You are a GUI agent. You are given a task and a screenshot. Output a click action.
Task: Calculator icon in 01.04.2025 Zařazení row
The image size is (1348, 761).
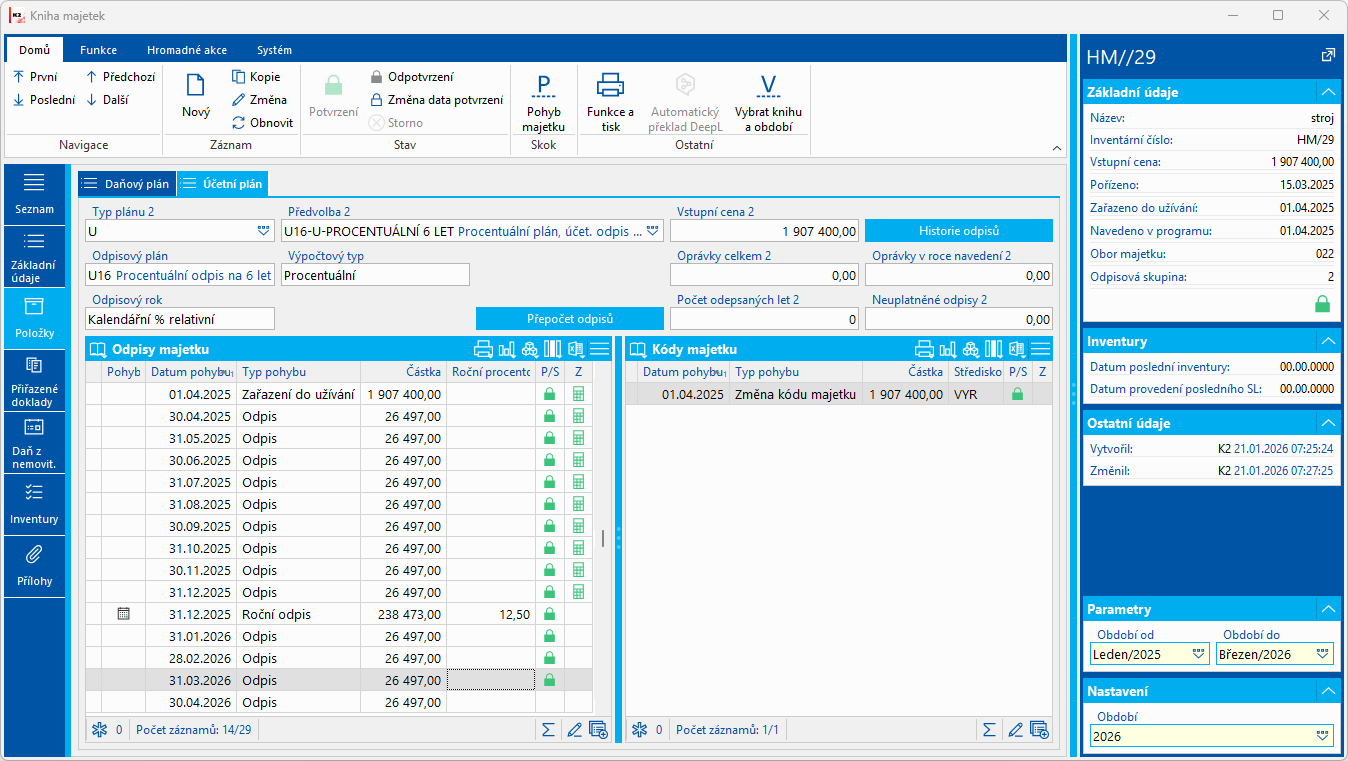(x=578, y=394)
